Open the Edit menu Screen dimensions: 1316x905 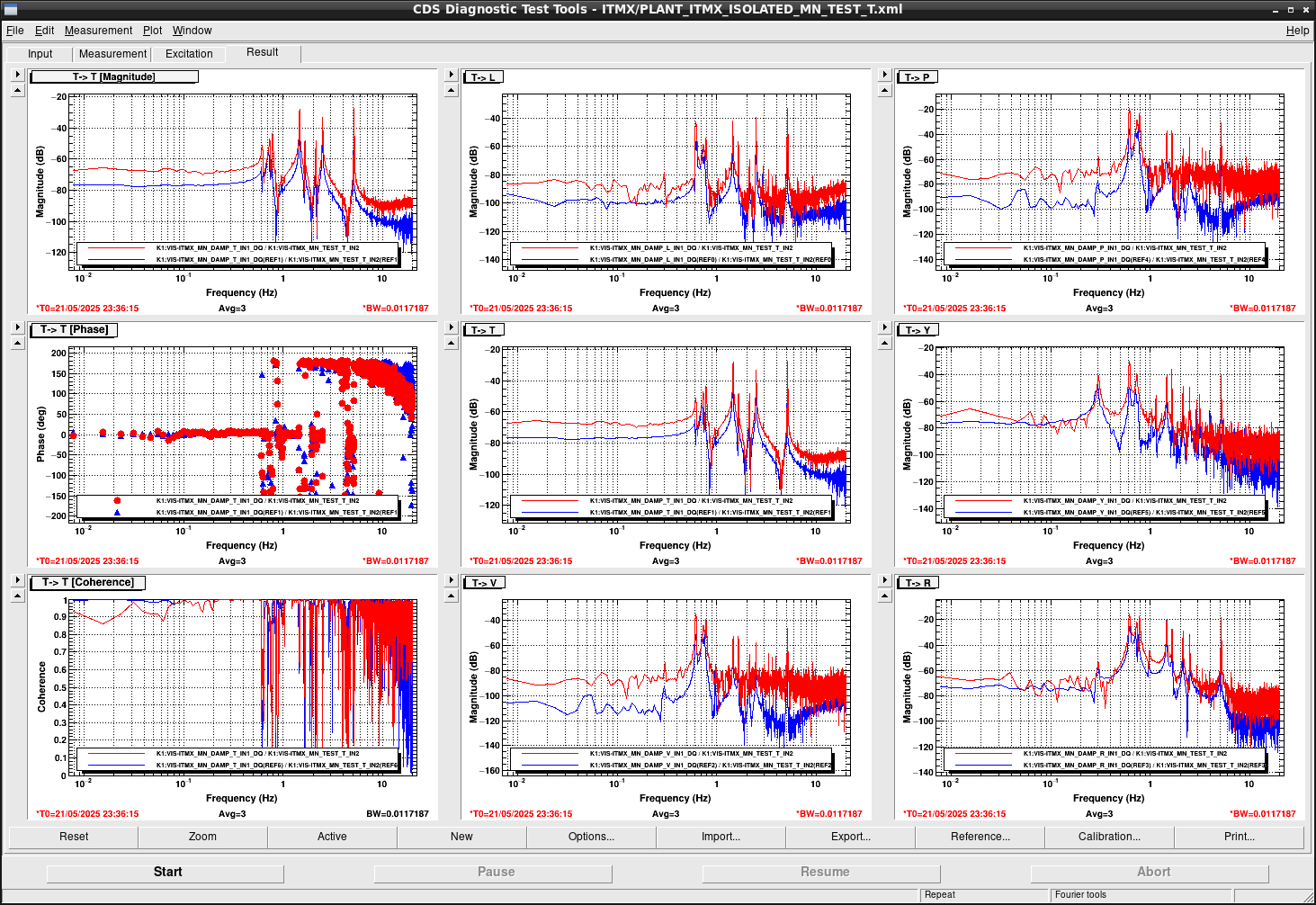[44, 31]
